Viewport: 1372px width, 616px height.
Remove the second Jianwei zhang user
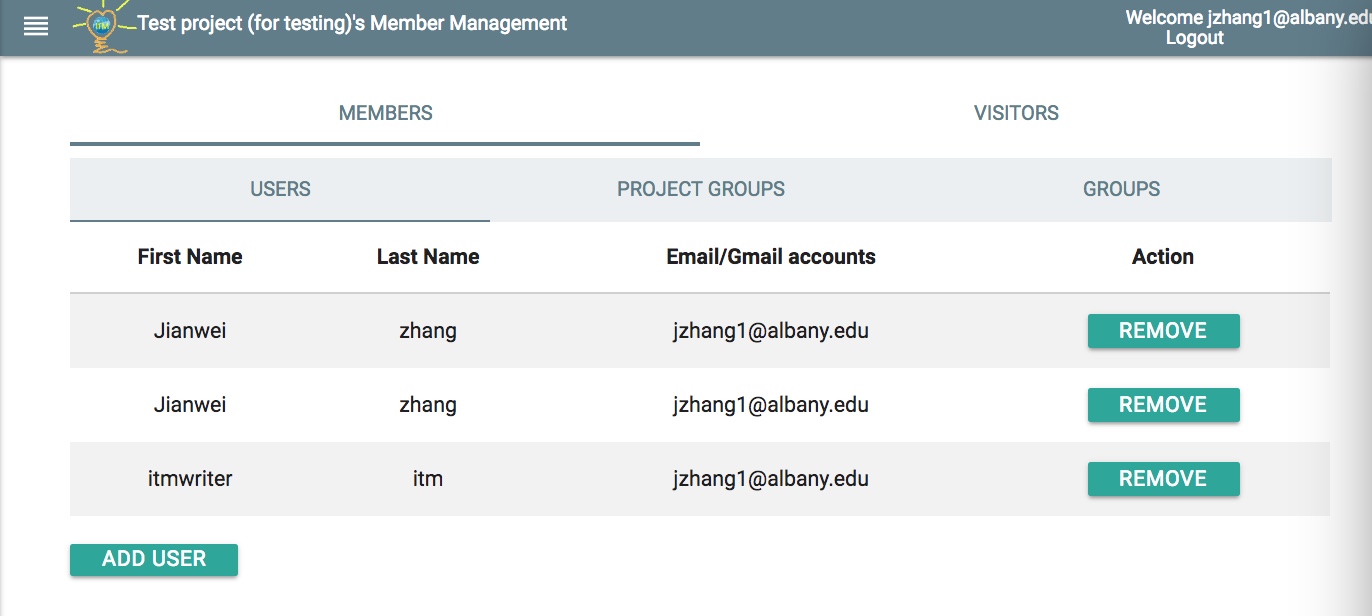[x=1163, y=404]
